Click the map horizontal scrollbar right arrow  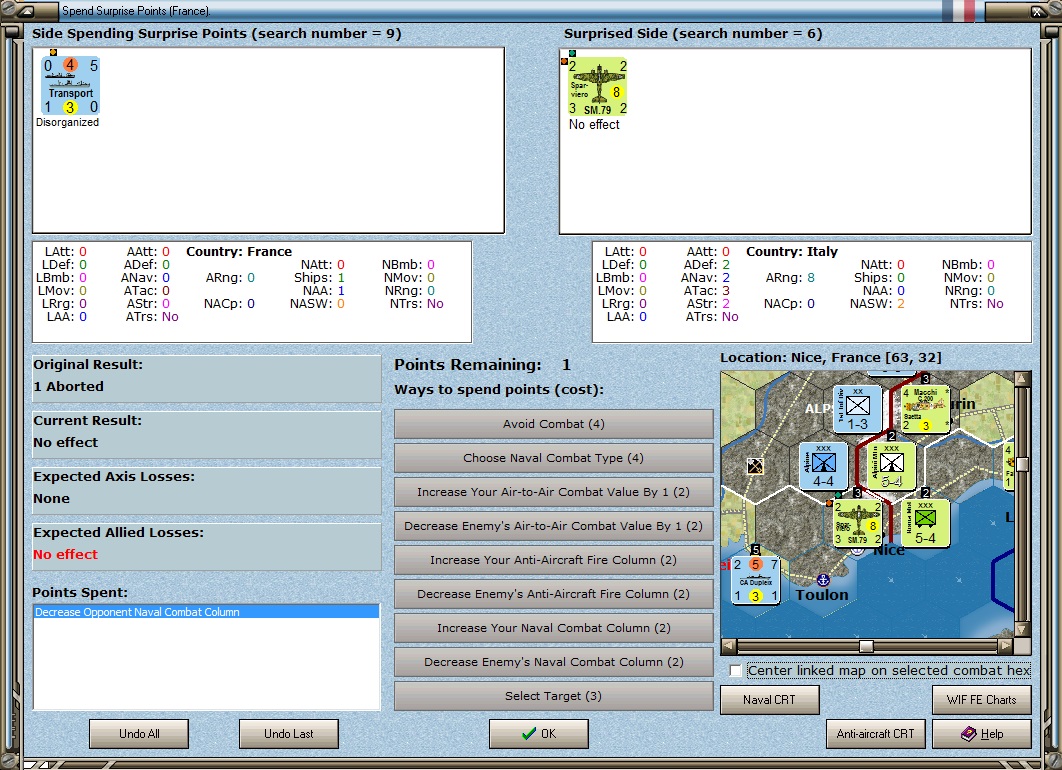(1006, 645)
